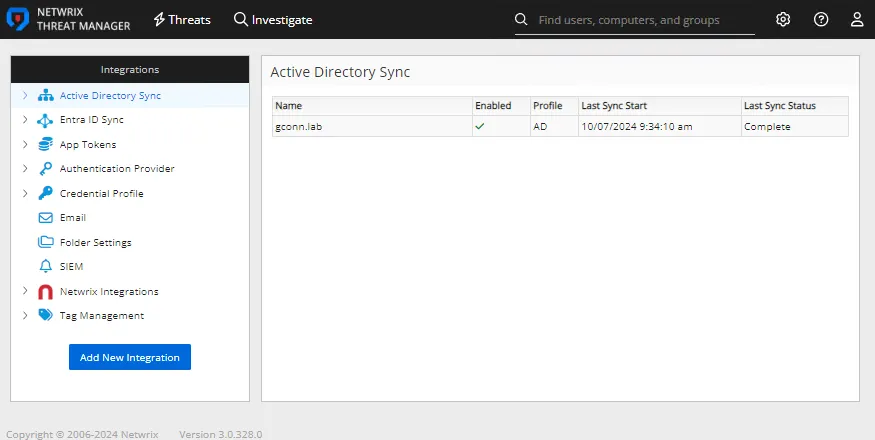Sort by the Name column header
This screenshot has height=440, width=875.
pos(372,106)
